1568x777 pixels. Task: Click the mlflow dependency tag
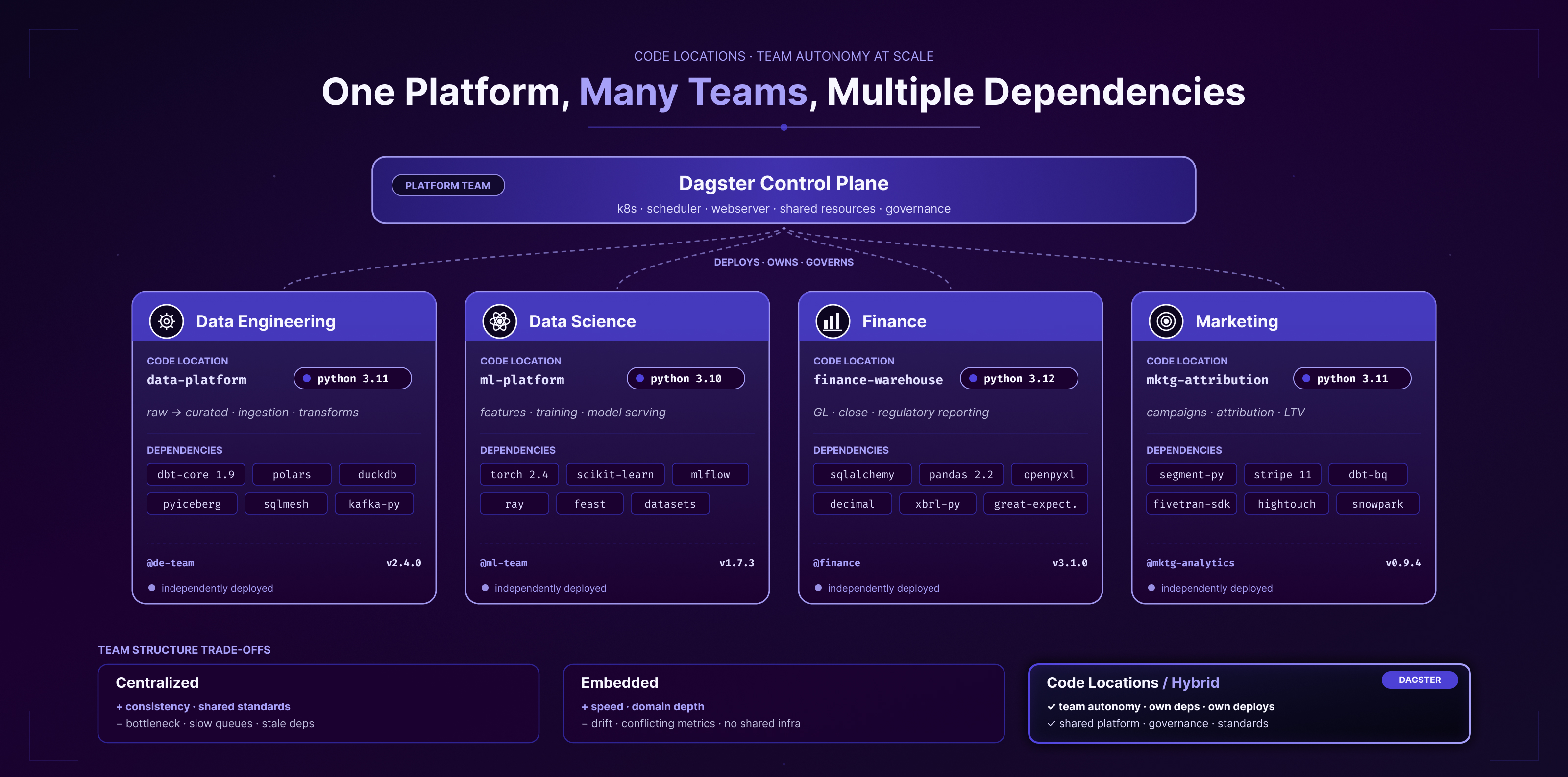tap(710, 475)
